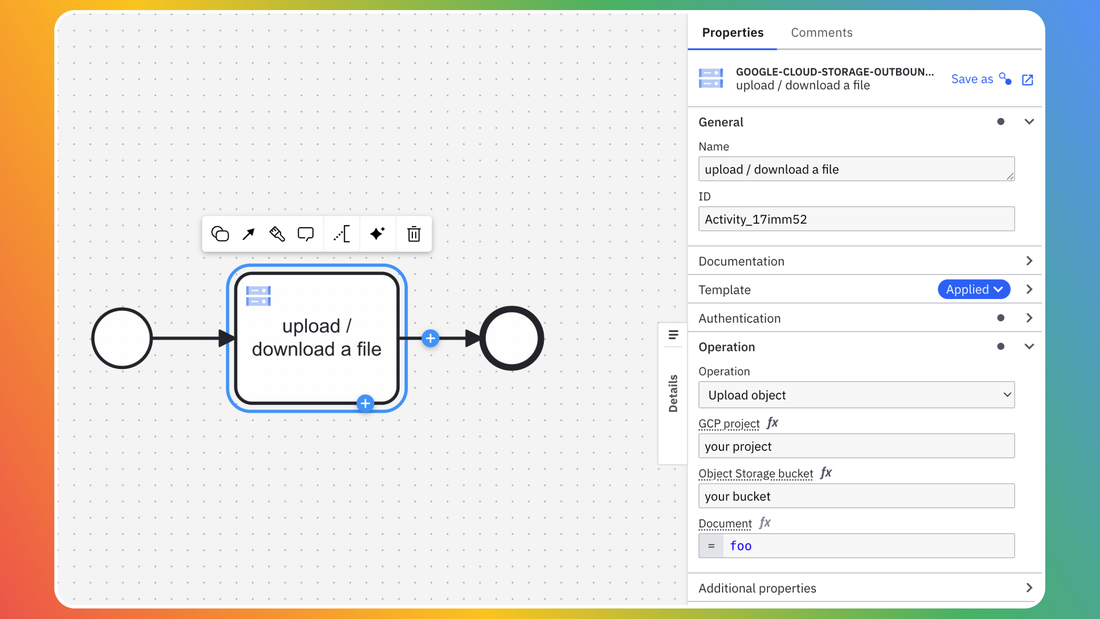
Task: Toggle FEEL expression for GCP project
Action: point(772,422)
